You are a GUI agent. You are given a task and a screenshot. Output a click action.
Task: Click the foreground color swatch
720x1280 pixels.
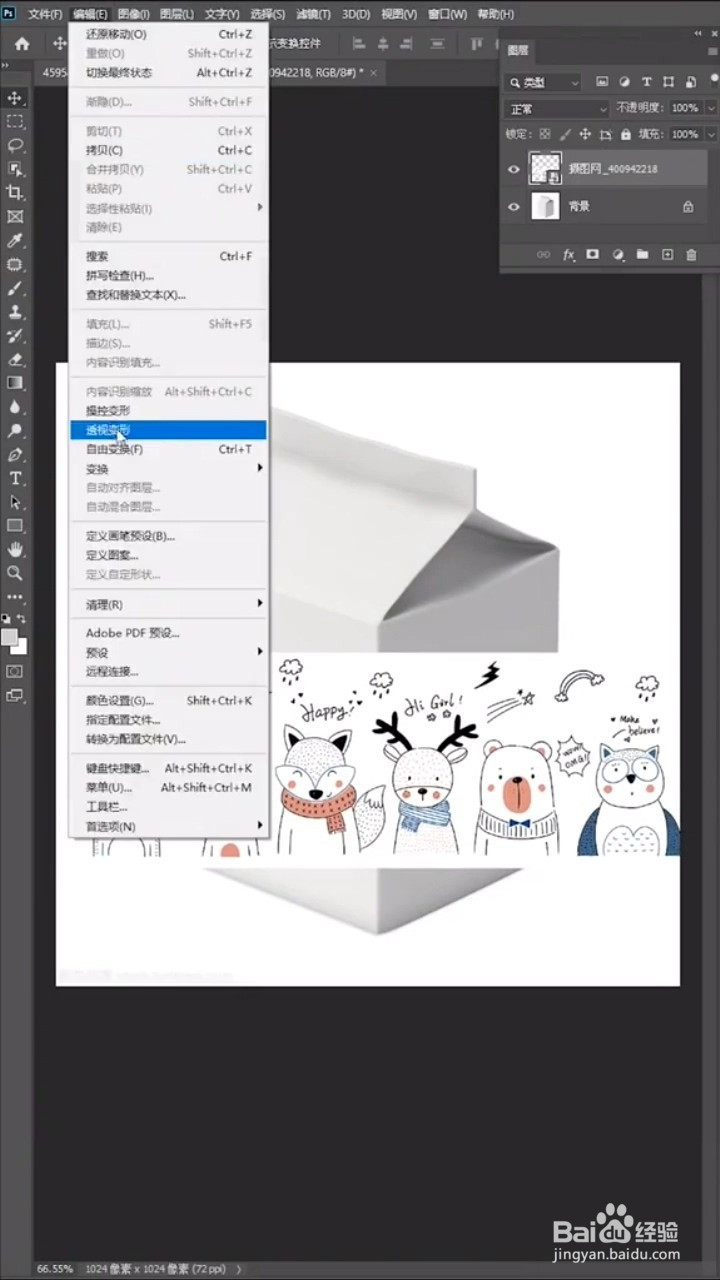[x=10, y=637]
